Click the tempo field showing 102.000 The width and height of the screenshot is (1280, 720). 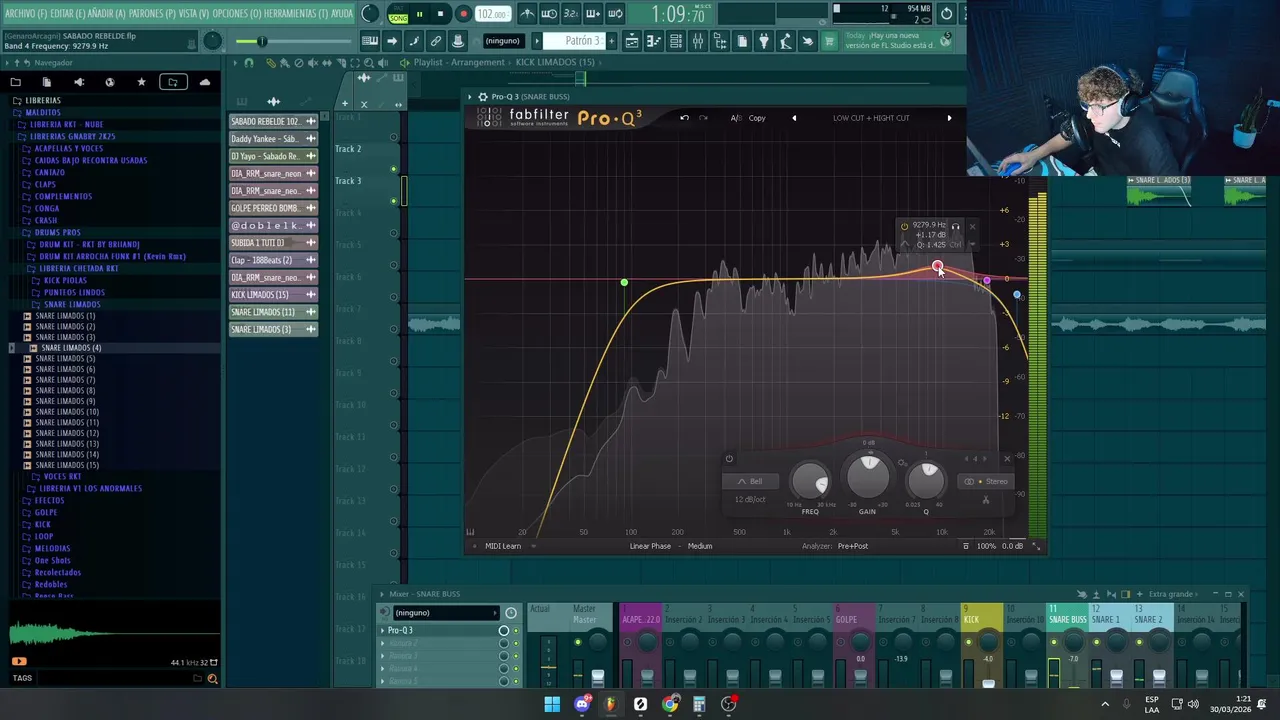tap(492, 14)
